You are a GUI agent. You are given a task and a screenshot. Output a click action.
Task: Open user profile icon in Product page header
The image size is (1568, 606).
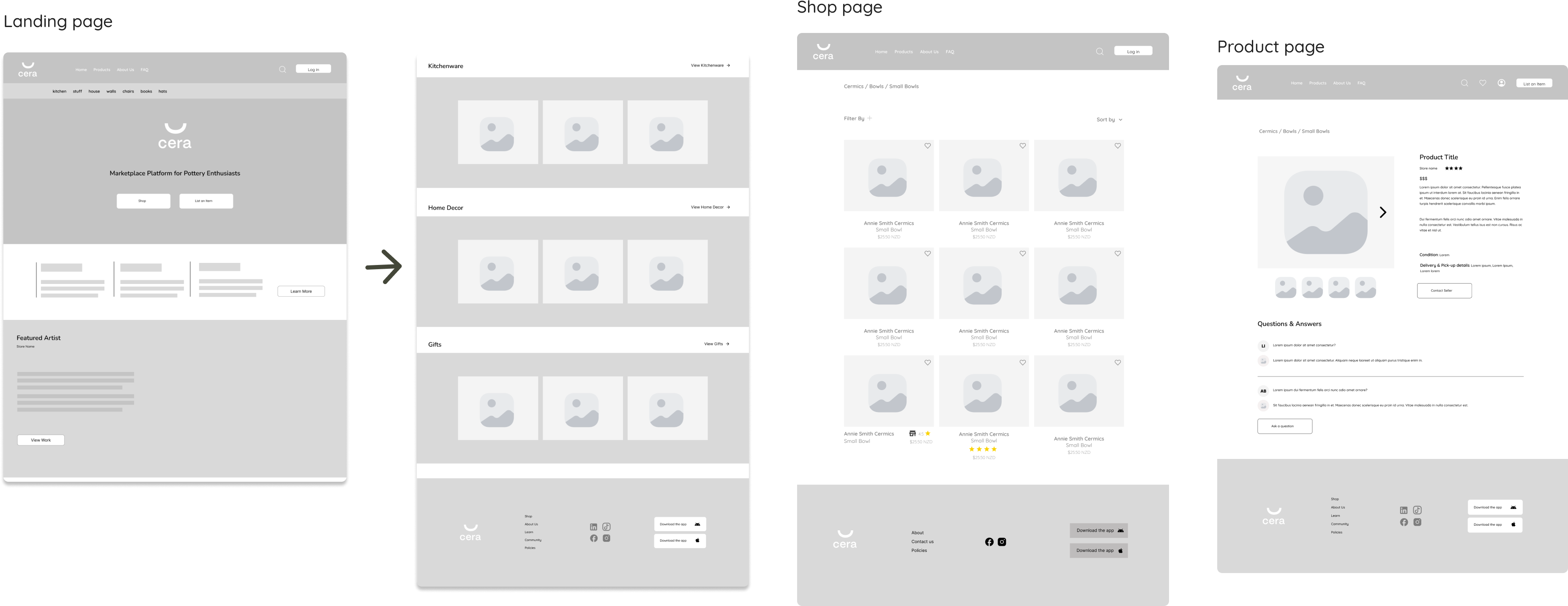pos(1502,83)
